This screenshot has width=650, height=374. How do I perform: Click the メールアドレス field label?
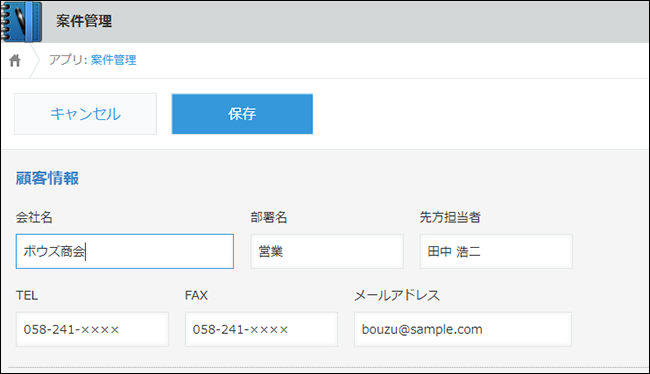pos(397,295)
